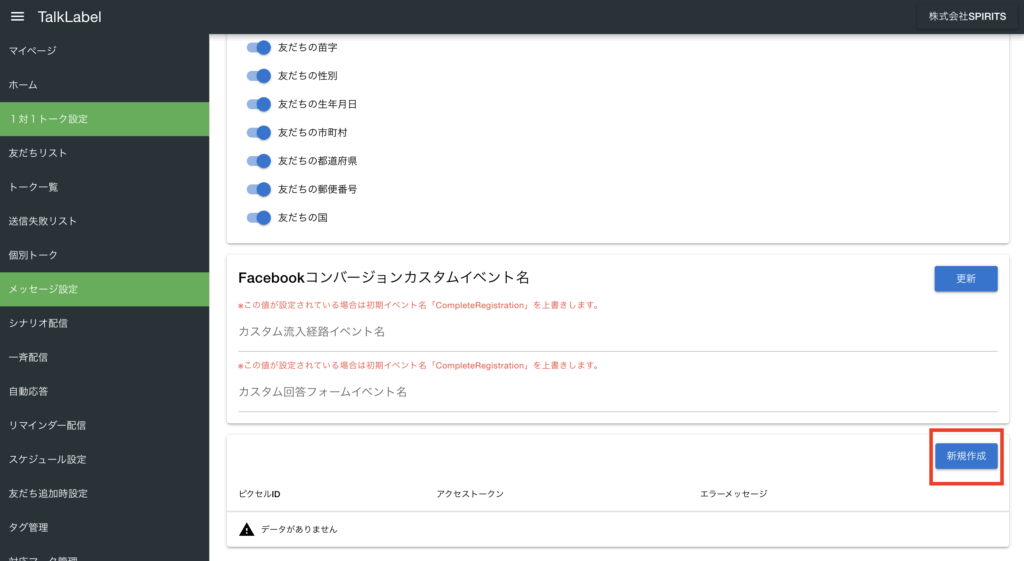Image resolution: width=1024 pixels, height=561 pixels.
Task: Open タグ管理 from the sidebar
Action: click(29, 527)
